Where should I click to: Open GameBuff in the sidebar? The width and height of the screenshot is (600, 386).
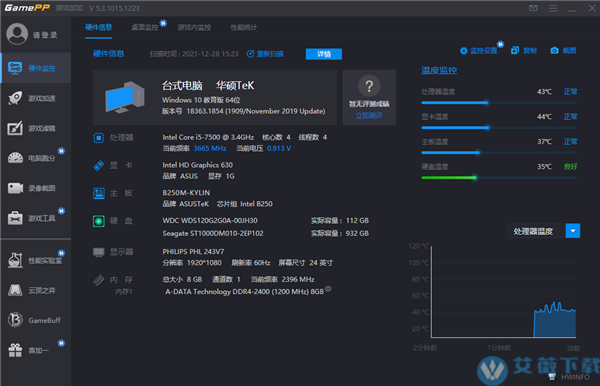coord(36,320)
